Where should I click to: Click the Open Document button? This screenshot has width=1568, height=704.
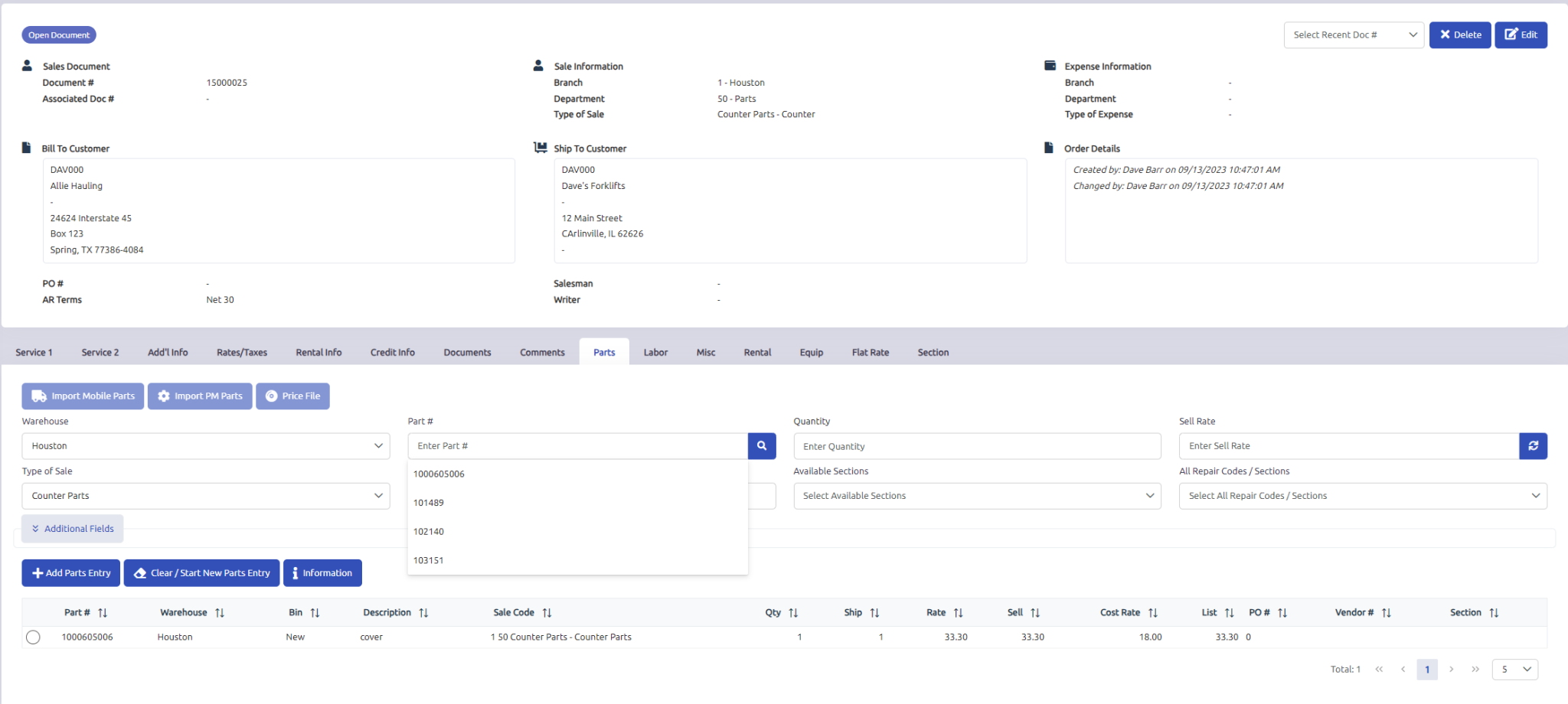pos(58,34)
